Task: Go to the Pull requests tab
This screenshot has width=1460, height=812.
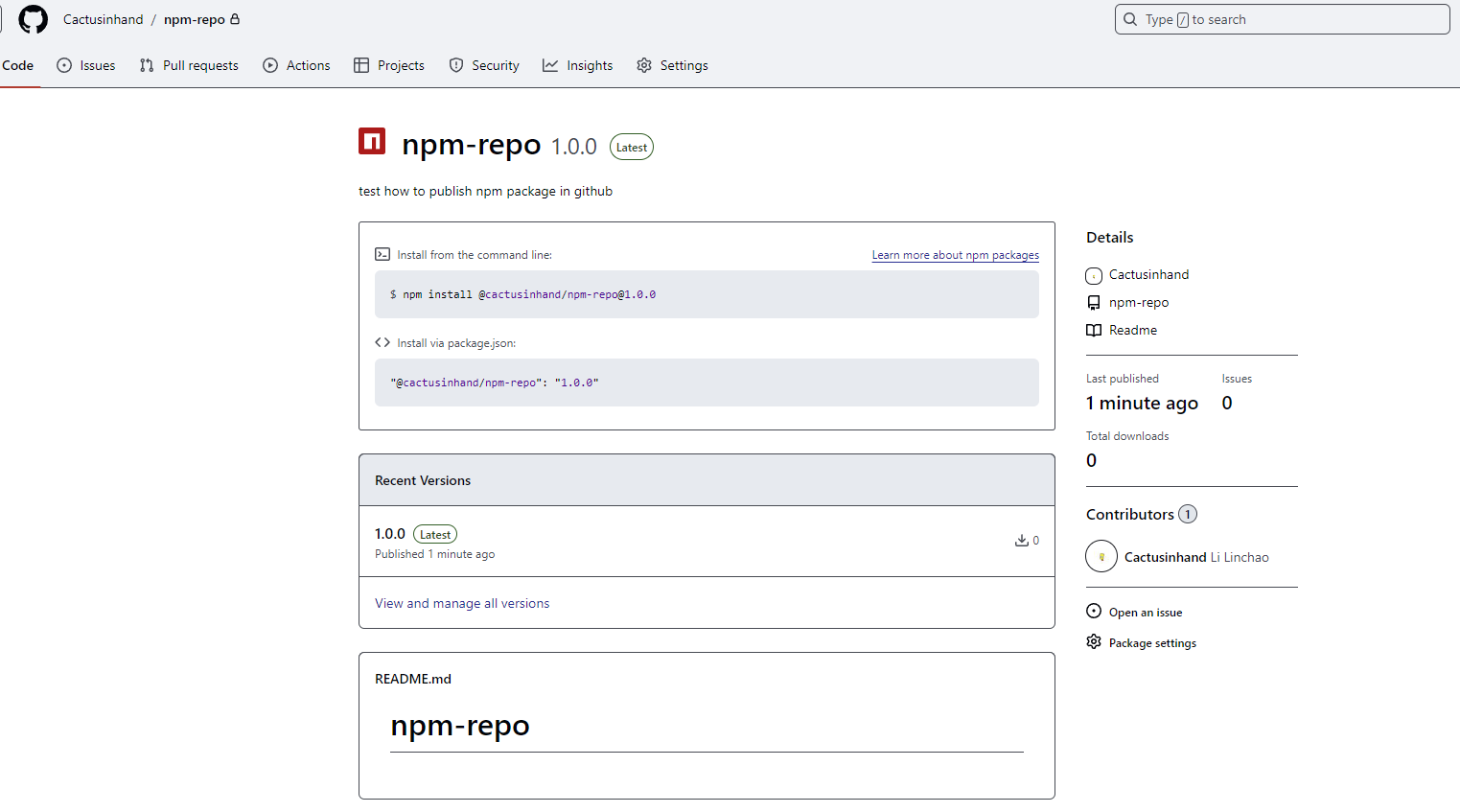Action: 189,65
